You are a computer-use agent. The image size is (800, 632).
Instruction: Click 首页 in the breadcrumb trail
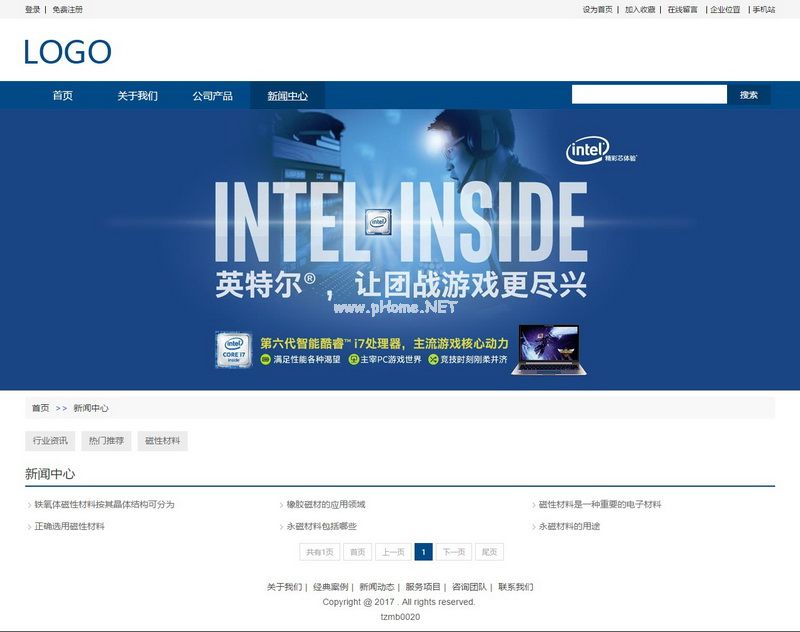pos(40,408)
